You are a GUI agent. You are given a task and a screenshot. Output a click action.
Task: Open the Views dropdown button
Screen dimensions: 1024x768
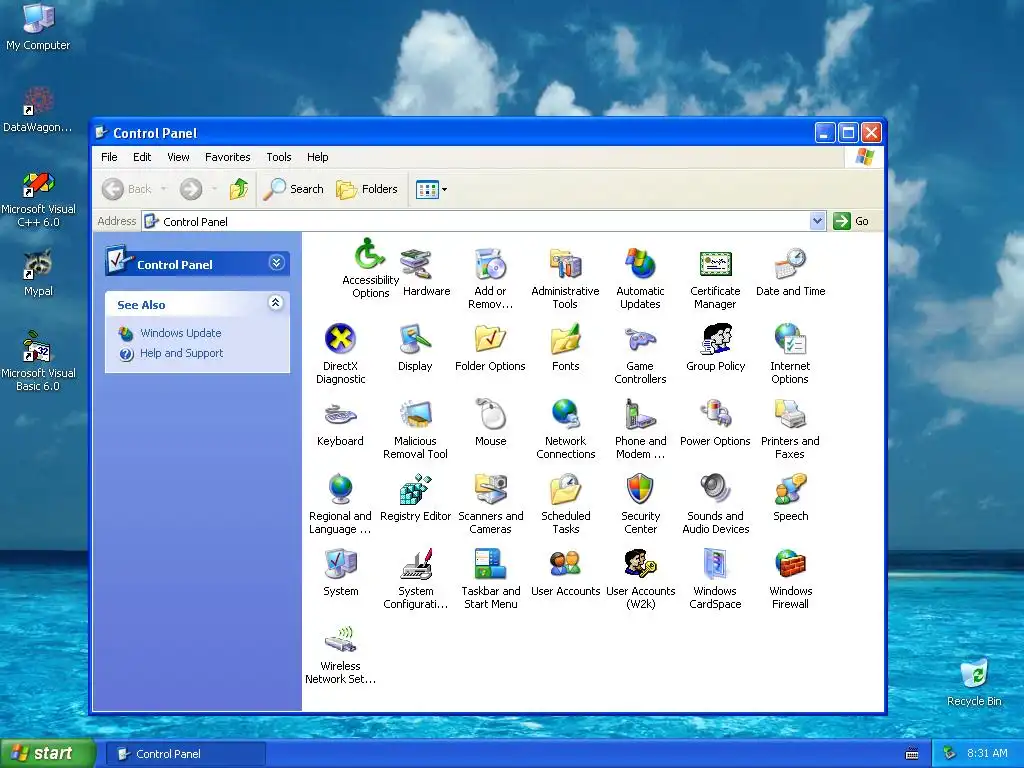click(431, 189)
